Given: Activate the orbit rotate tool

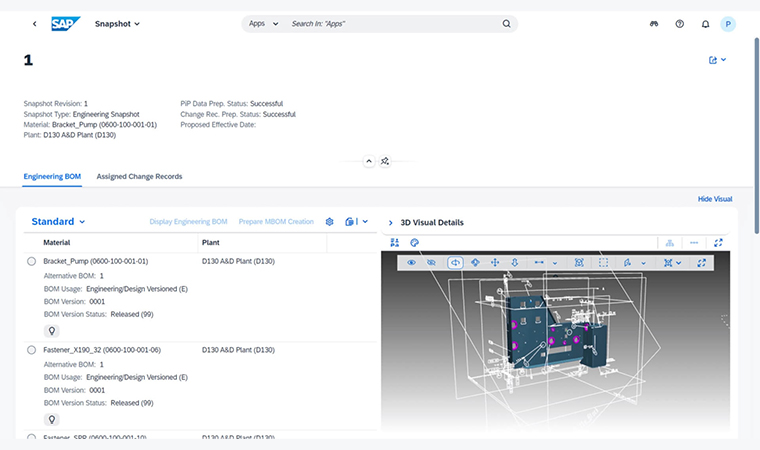Looking at the screenshot, I should 455,262.
